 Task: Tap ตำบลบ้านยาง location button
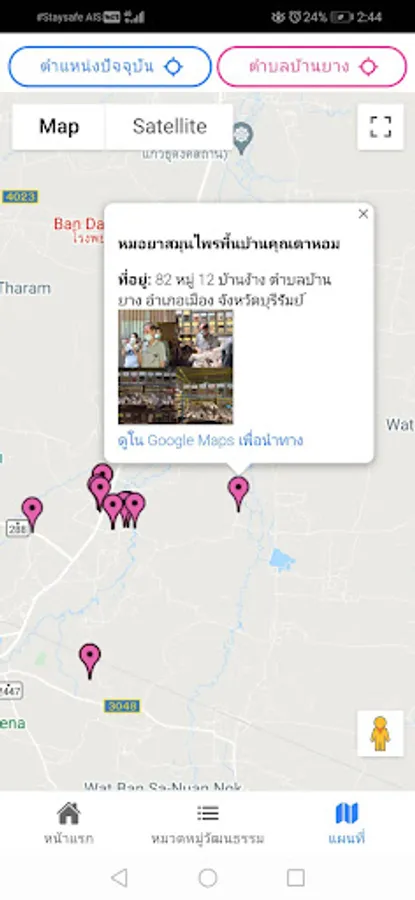[312, 67]
